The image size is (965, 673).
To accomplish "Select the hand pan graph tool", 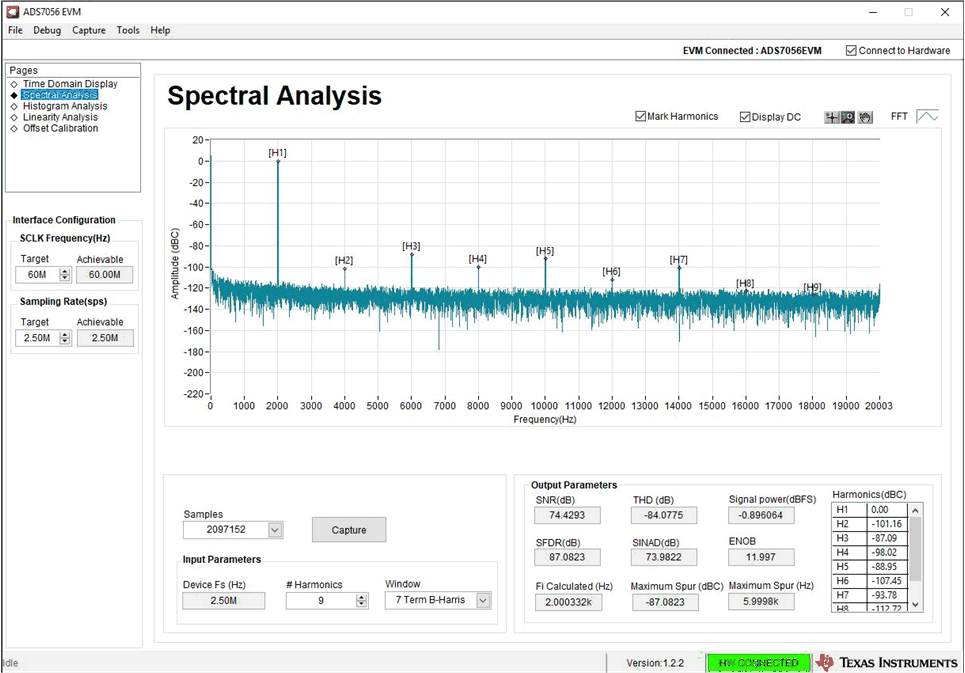I will coord(865,117).
